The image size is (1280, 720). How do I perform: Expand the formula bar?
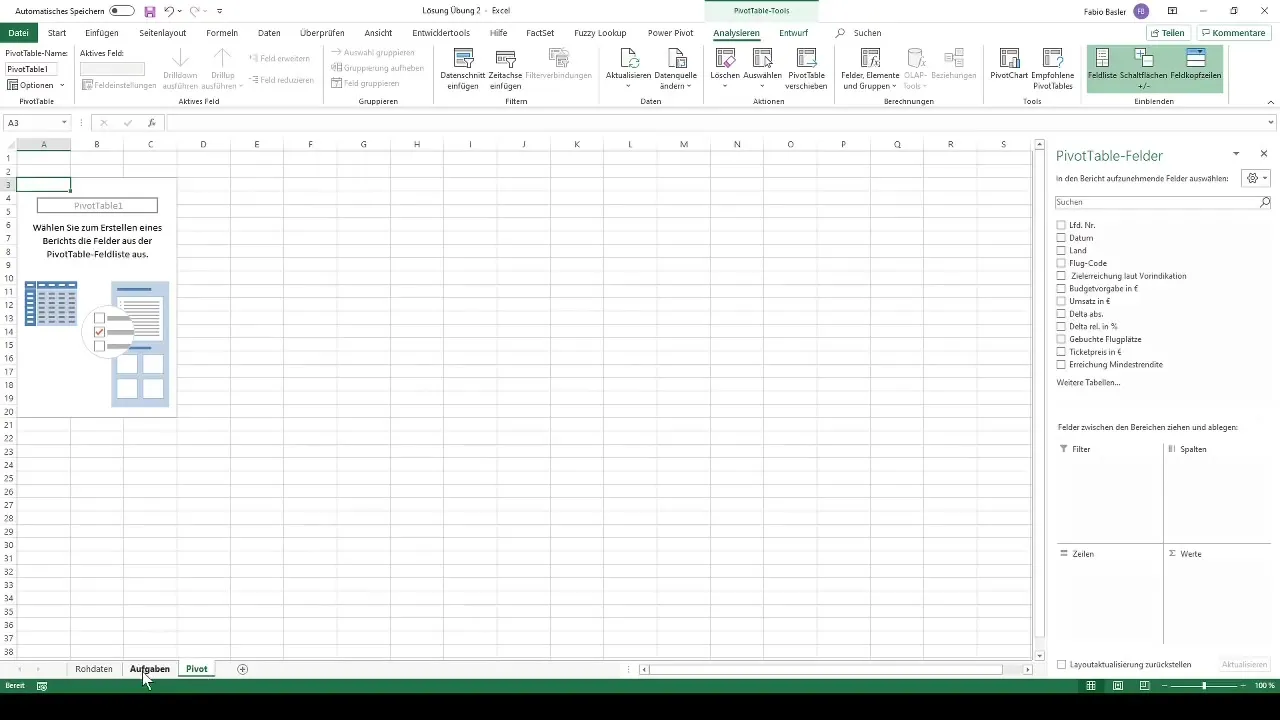pyautogui.click(x=1271, y=123)
